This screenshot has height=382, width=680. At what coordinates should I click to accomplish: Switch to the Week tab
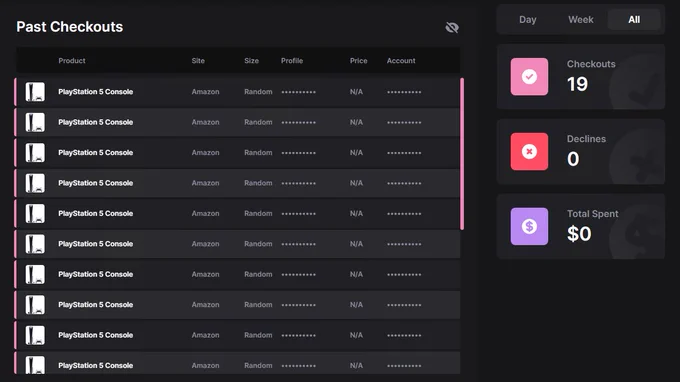[581, 20]
